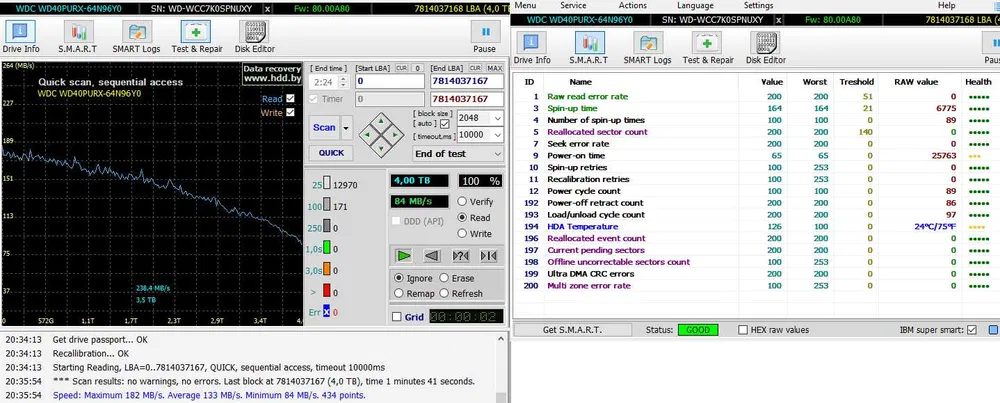Click the Data recovery www.hdd.by link
Screen dimensions: 1000x403
[x=272, y=74]
